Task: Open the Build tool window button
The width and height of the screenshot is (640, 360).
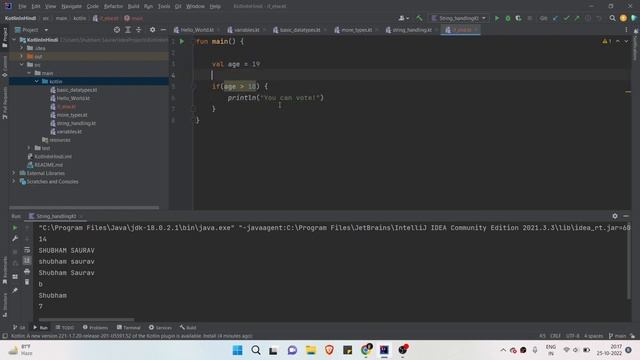Action: 188,327
